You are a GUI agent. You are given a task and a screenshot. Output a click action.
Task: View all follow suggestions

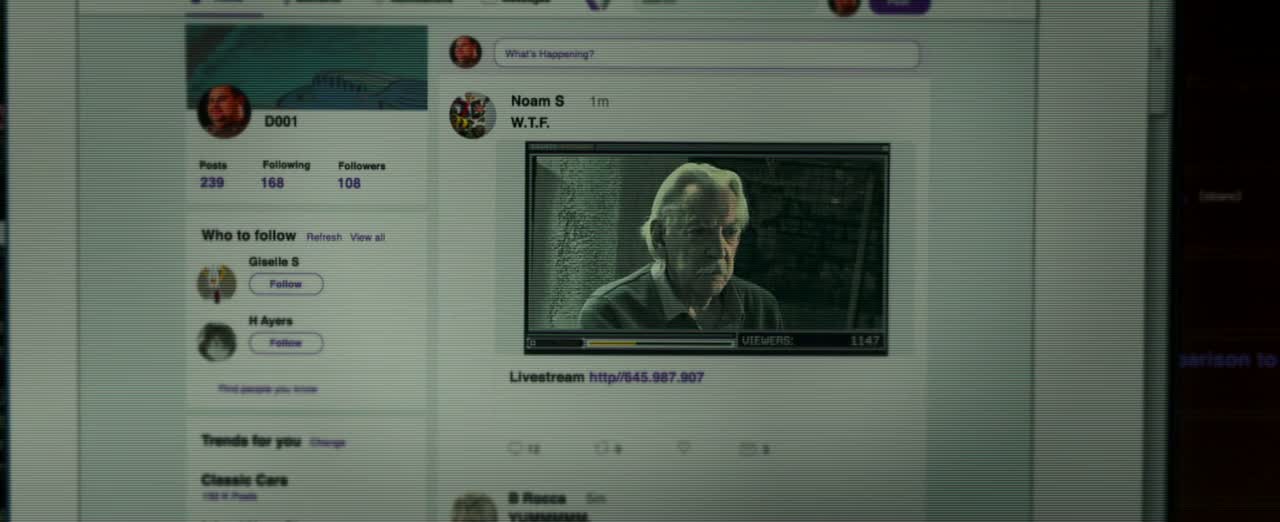click(x=367, y=237)
